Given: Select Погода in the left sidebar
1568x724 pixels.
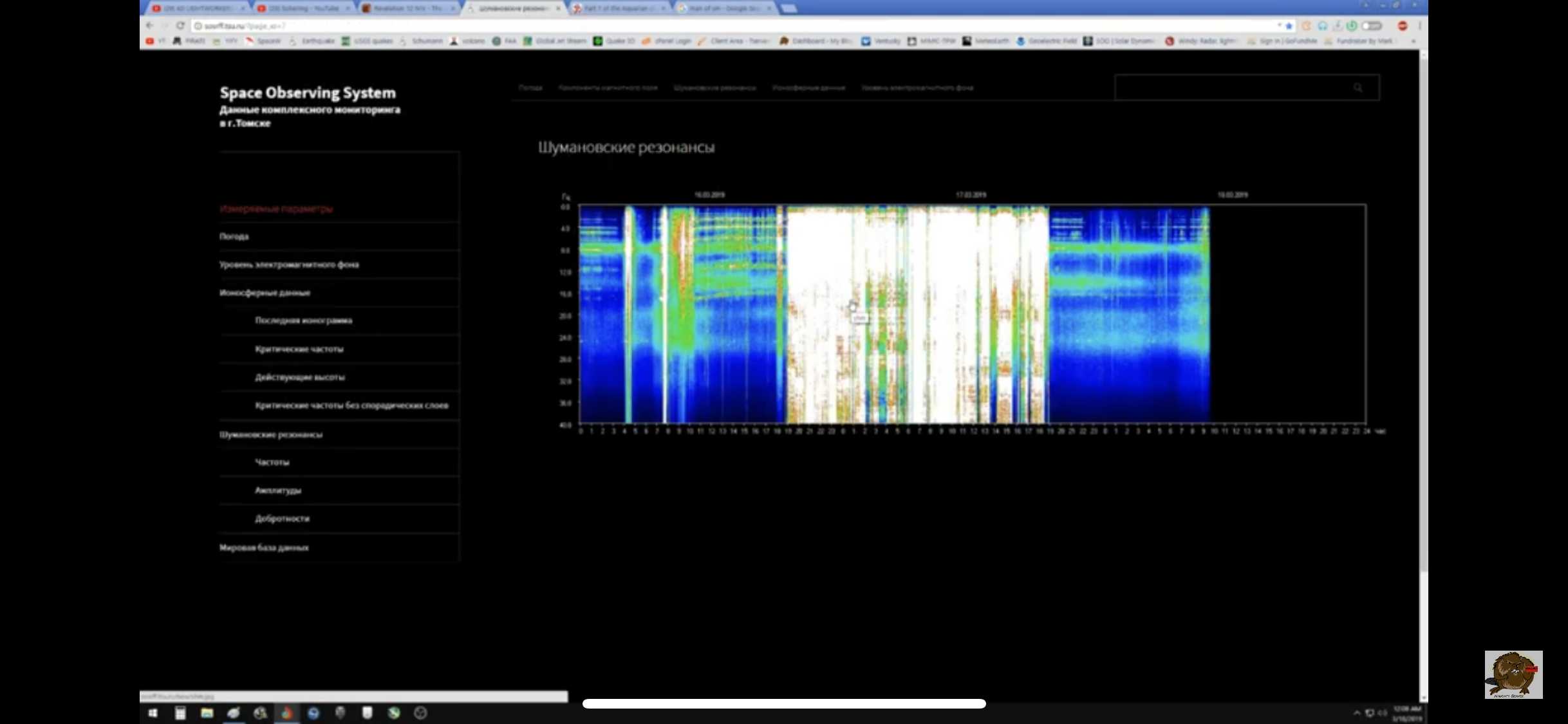Looking at the screenshot, I should click(x=234, y=237).
